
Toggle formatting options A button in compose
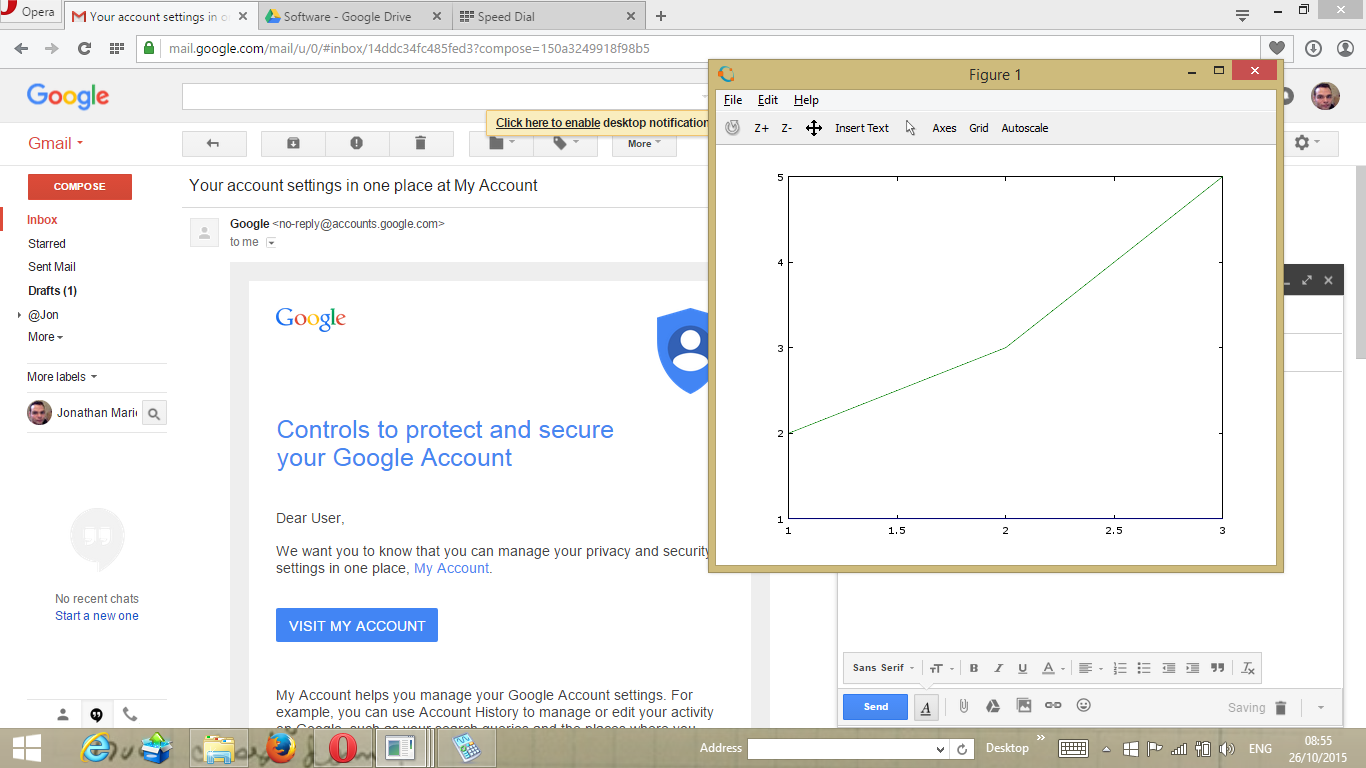(926, 707)
